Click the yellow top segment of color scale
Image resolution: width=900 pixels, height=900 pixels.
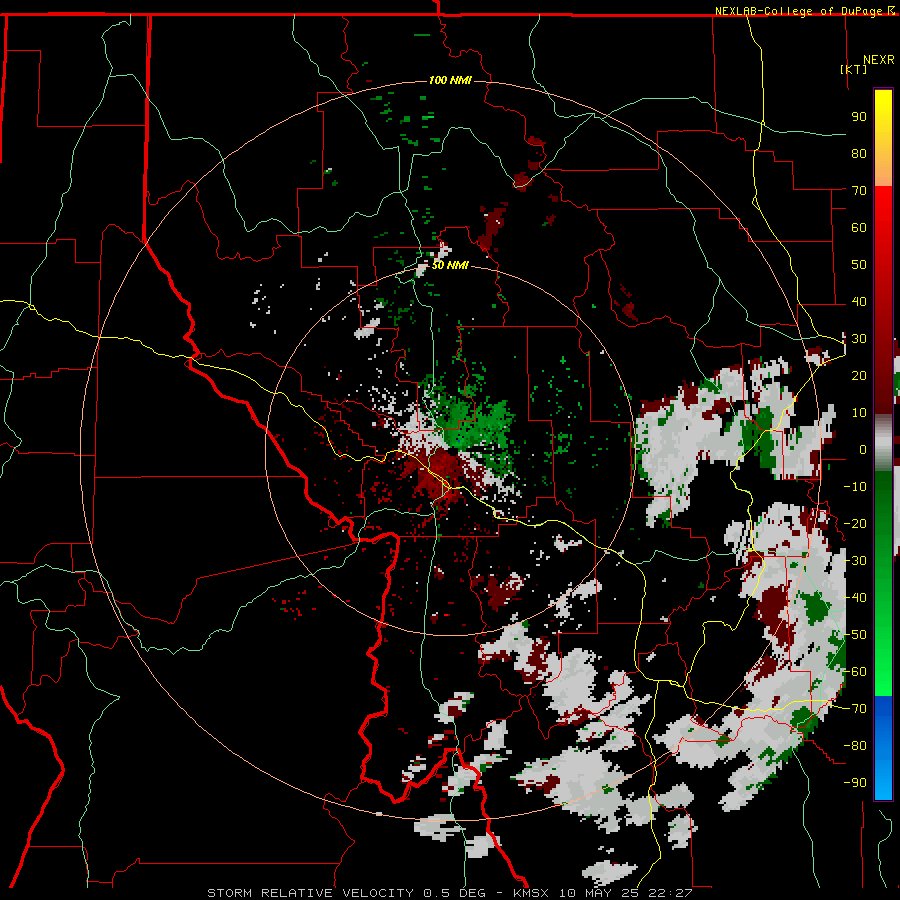point(883,138)
